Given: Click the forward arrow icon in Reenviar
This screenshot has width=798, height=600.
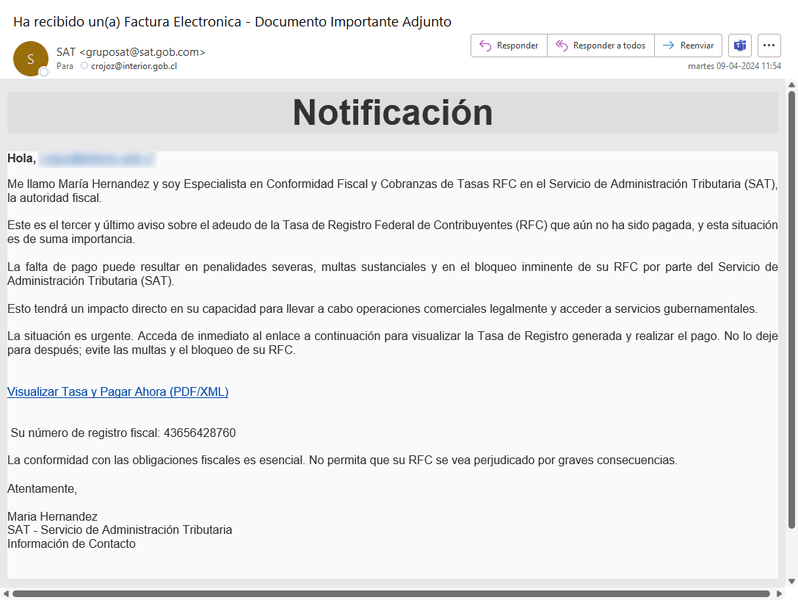Looking at the screenshot, I should (668, 46).
